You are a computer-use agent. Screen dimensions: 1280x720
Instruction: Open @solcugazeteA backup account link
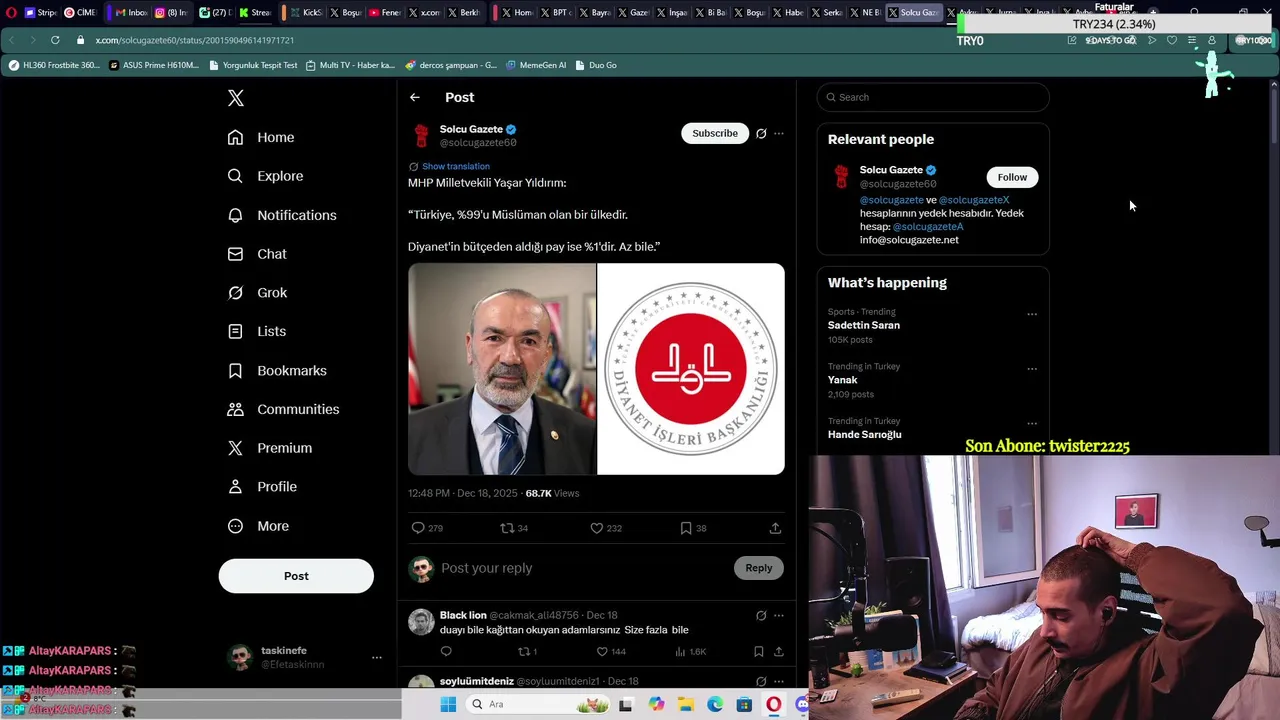(928, 227)
